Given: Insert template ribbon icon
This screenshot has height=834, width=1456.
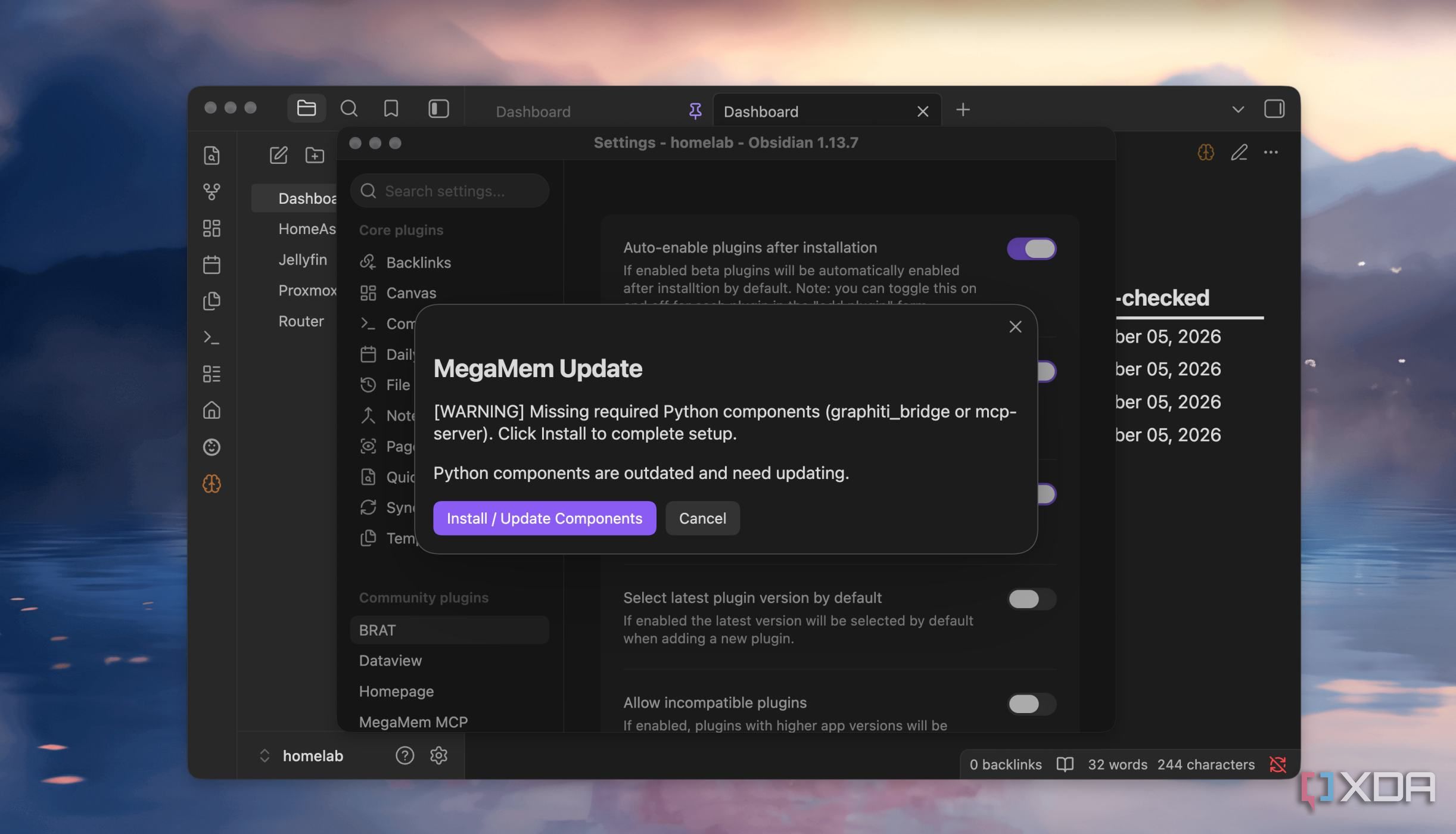Looking at the screenshot, I should point(211,301).
